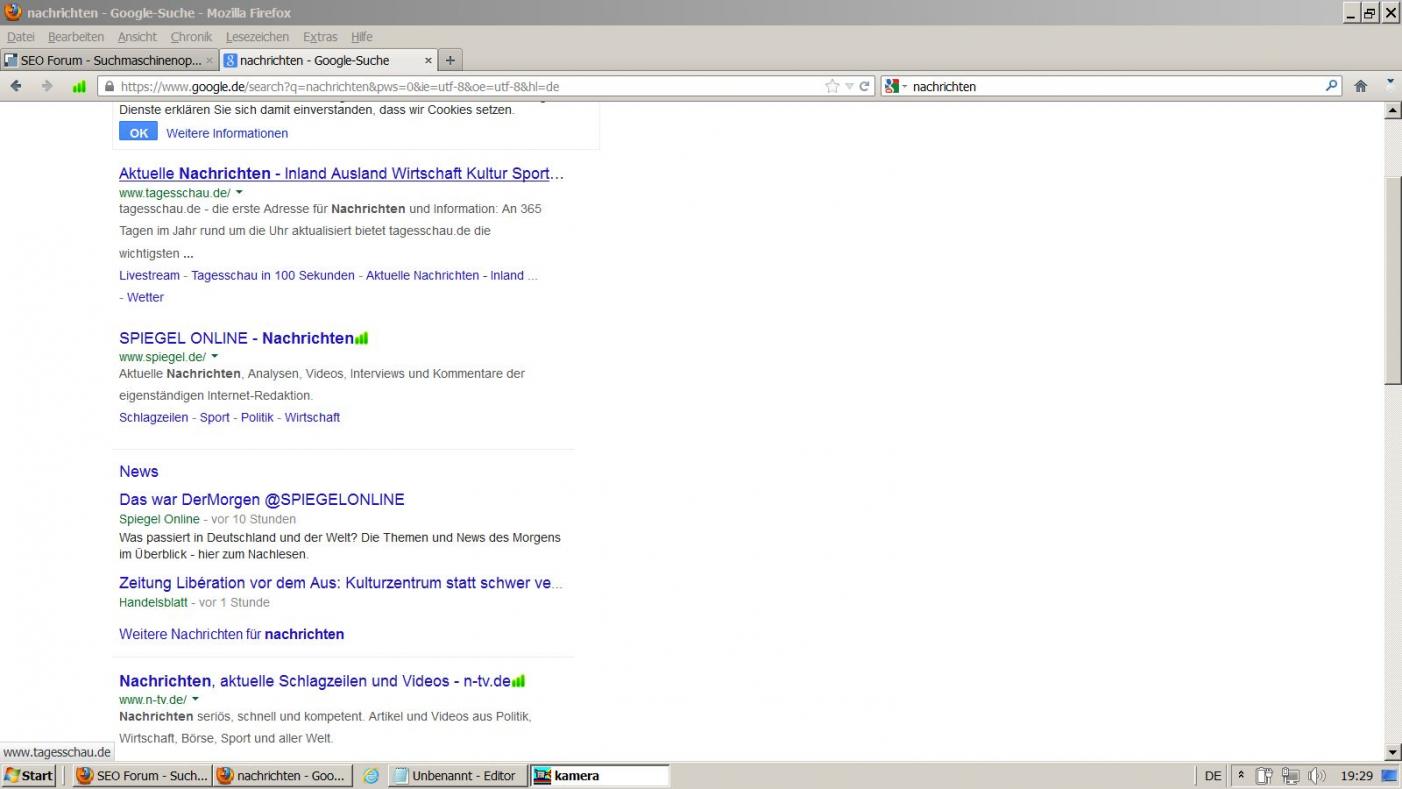
Task: Switch to kamera window in taskbar
Action: [599, 775]
